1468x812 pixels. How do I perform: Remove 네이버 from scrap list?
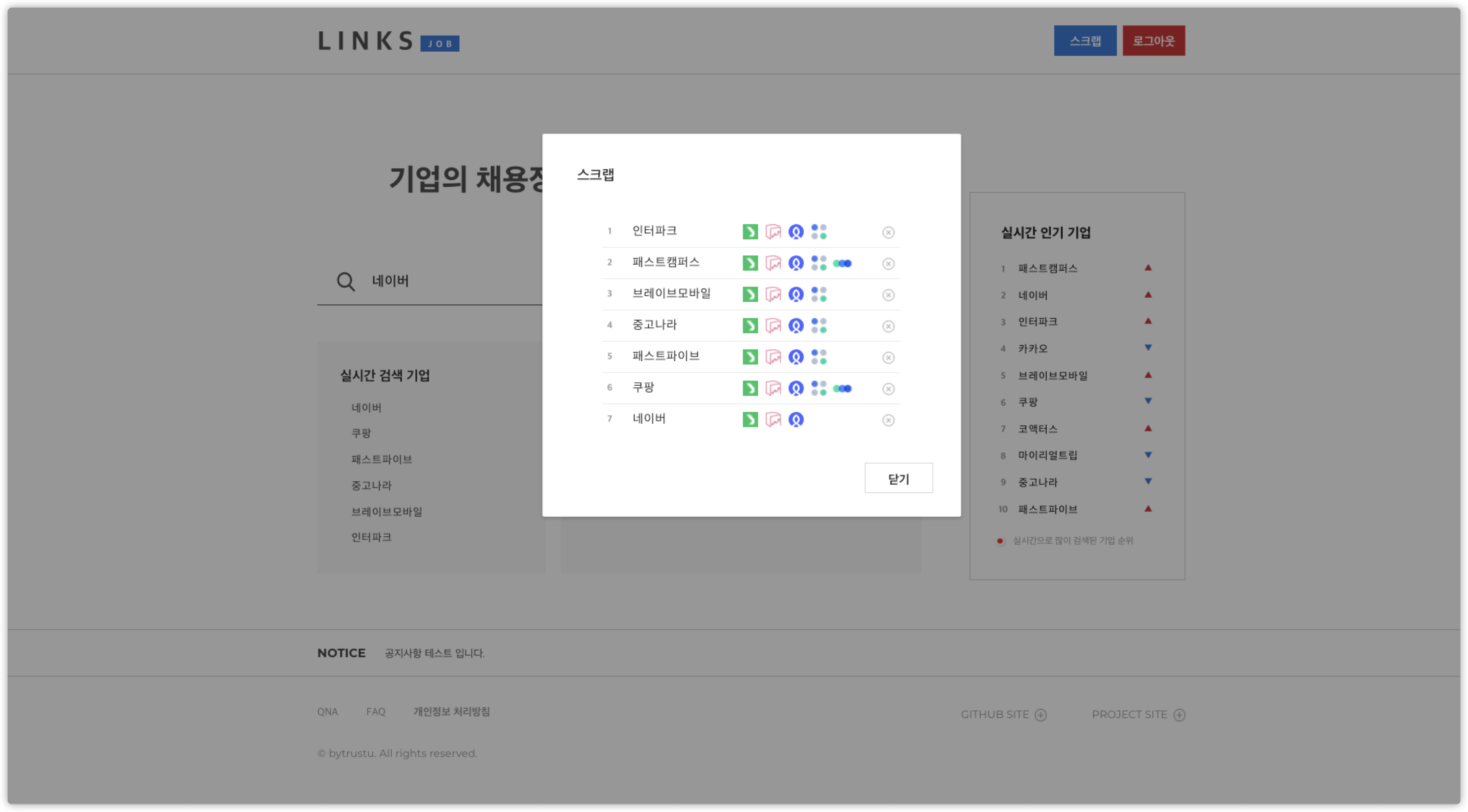pos(888,420)
